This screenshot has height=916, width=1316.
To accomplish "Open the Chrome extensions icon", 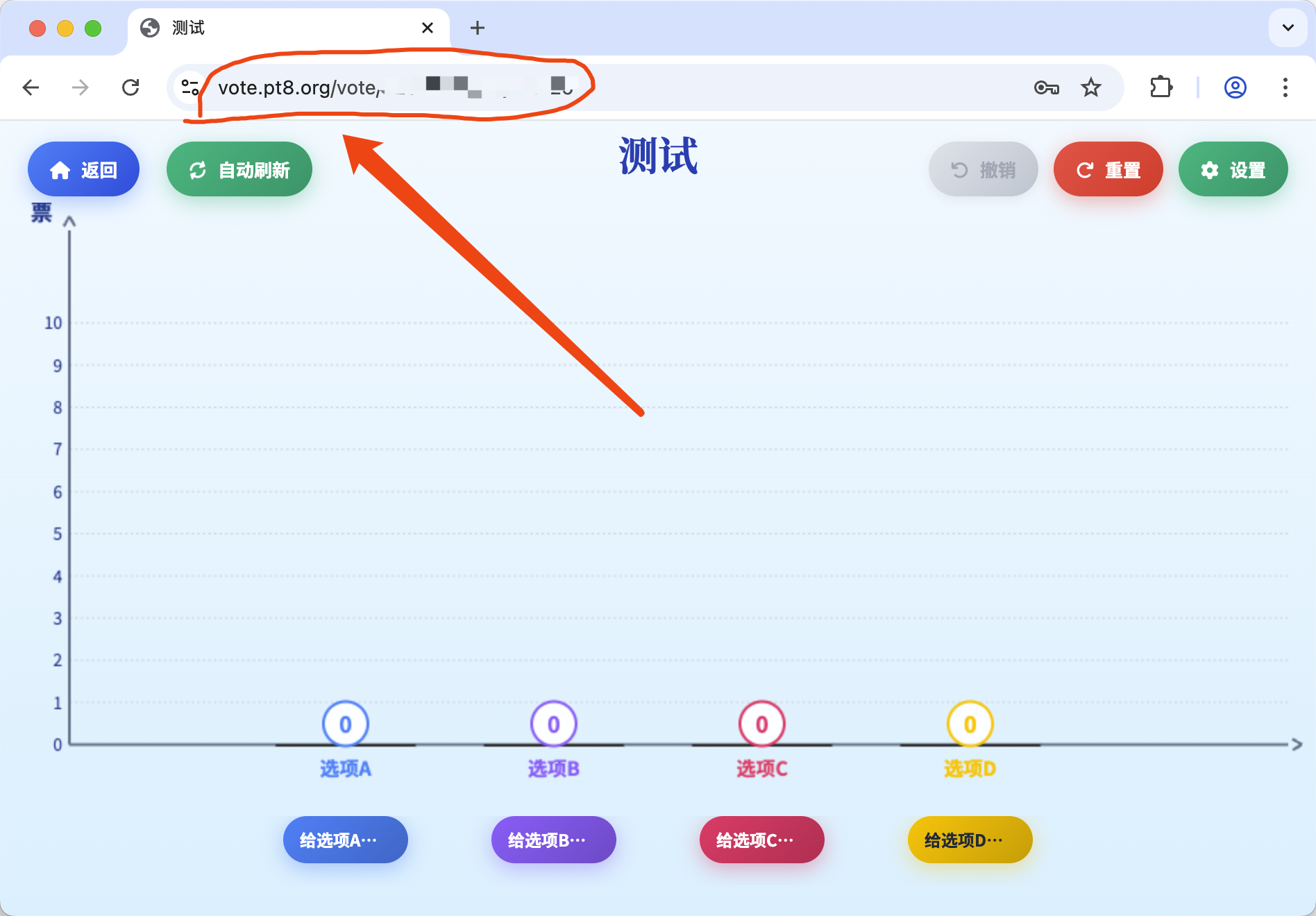I will click(x=1161, y=87).
